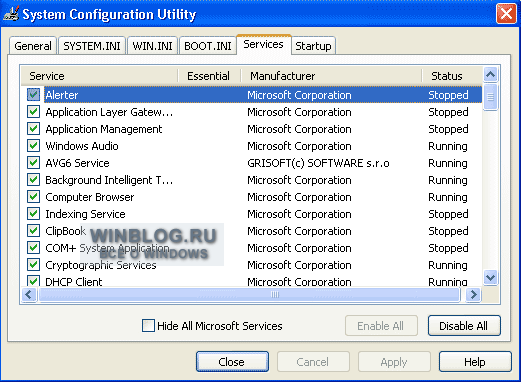Select the AVG6 Service name

tap(77, 163)
